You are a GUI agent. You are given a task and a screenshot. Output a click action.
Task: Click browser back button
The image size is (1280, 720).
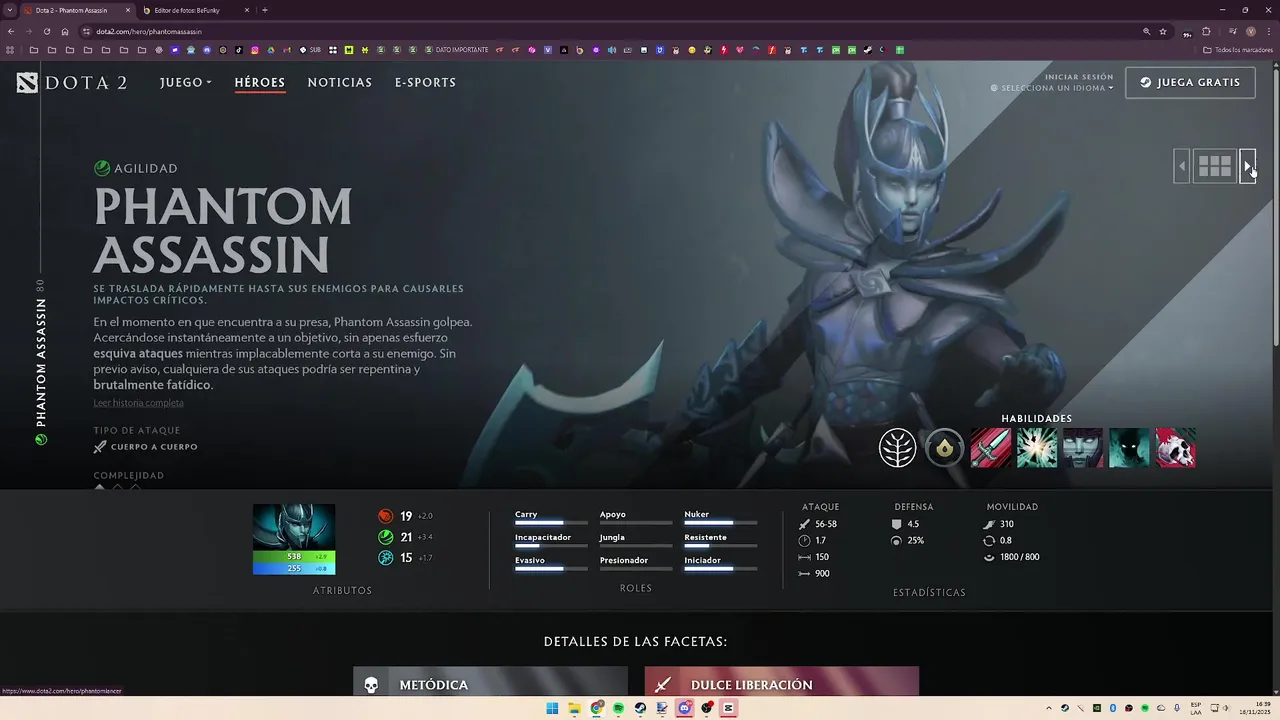[11, 31]
